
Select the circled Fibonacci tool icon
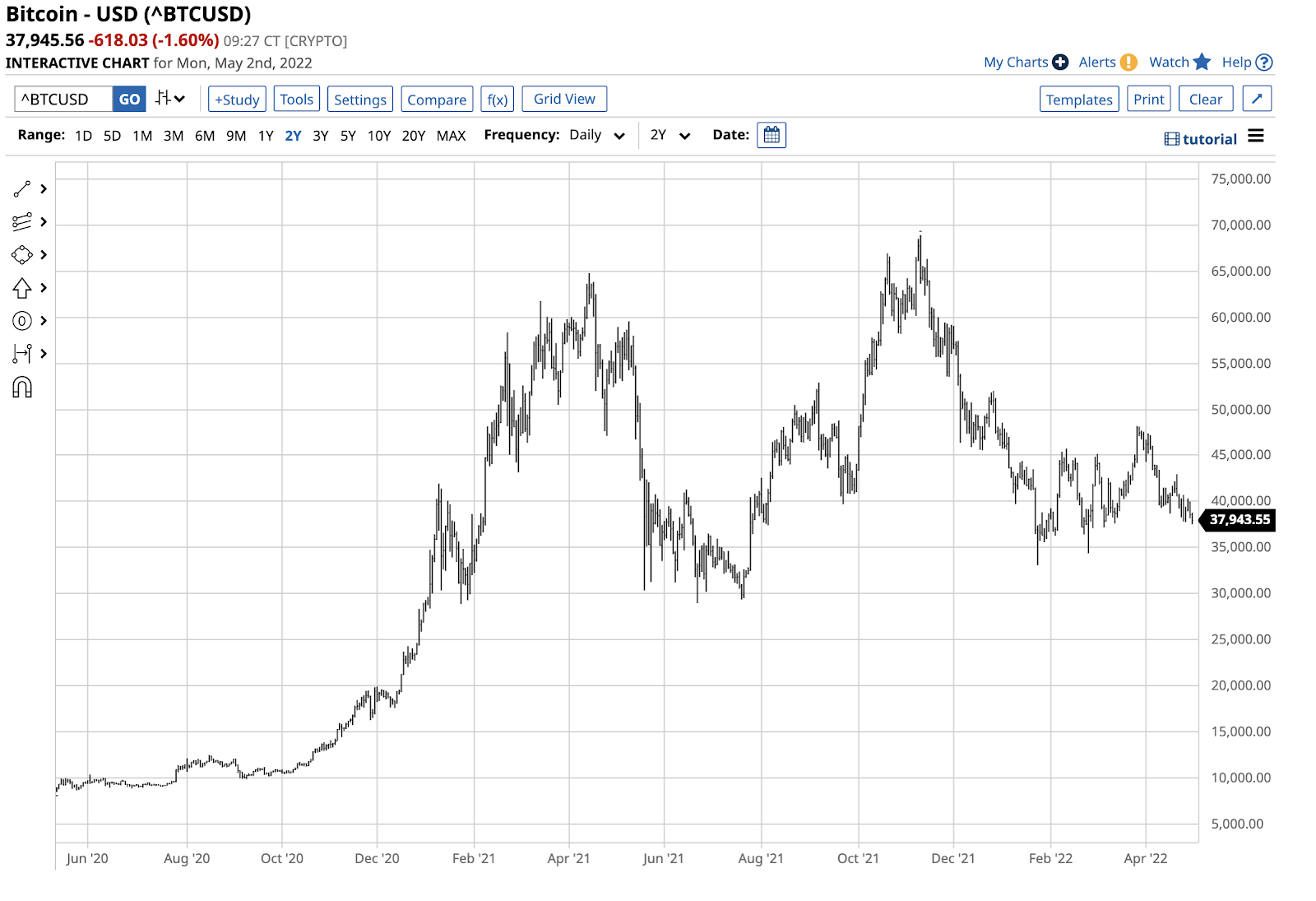pos(21,321)
